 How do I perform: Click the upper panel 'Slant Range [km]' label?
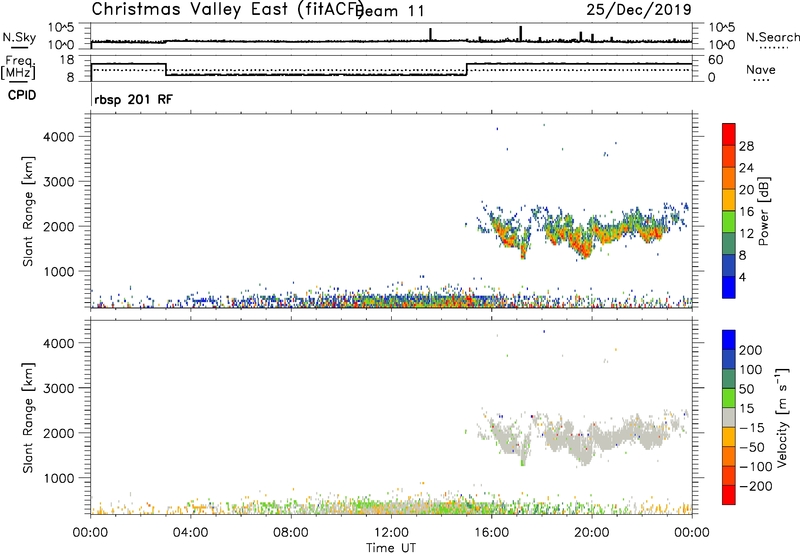28,211
